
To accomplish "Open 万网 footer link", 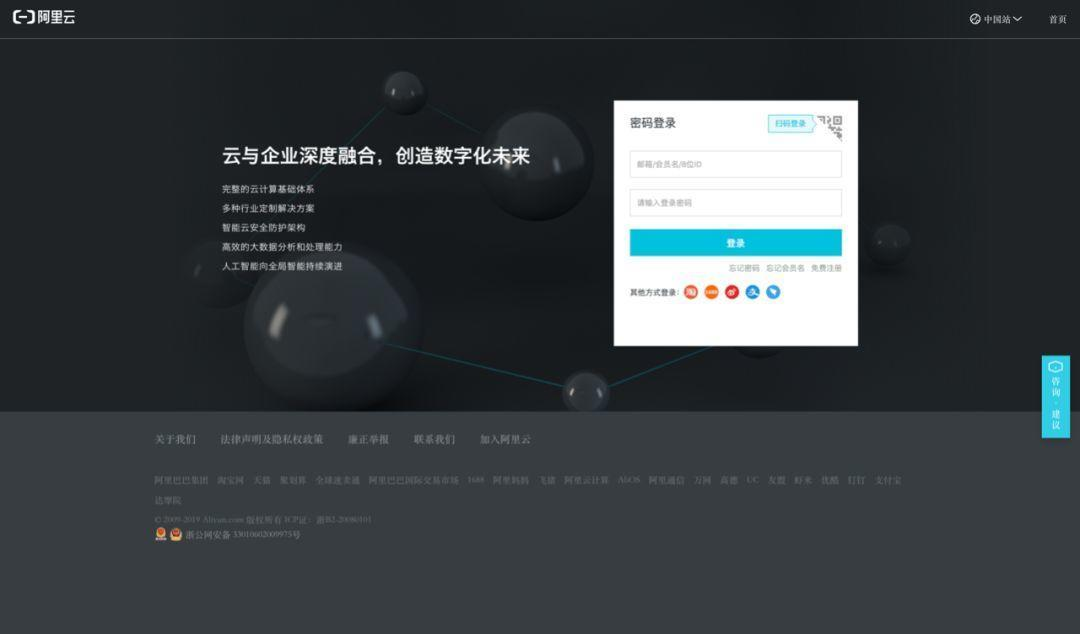I will point(703,480).
